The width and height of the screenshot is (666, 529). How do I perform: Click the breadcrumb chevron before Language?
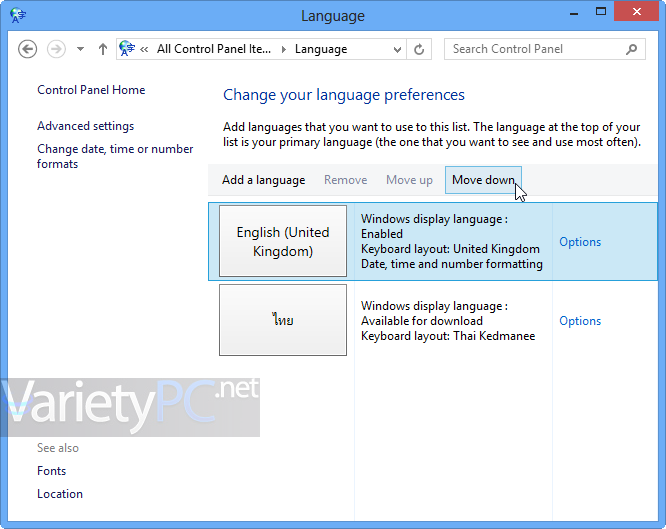pos(283,49)
